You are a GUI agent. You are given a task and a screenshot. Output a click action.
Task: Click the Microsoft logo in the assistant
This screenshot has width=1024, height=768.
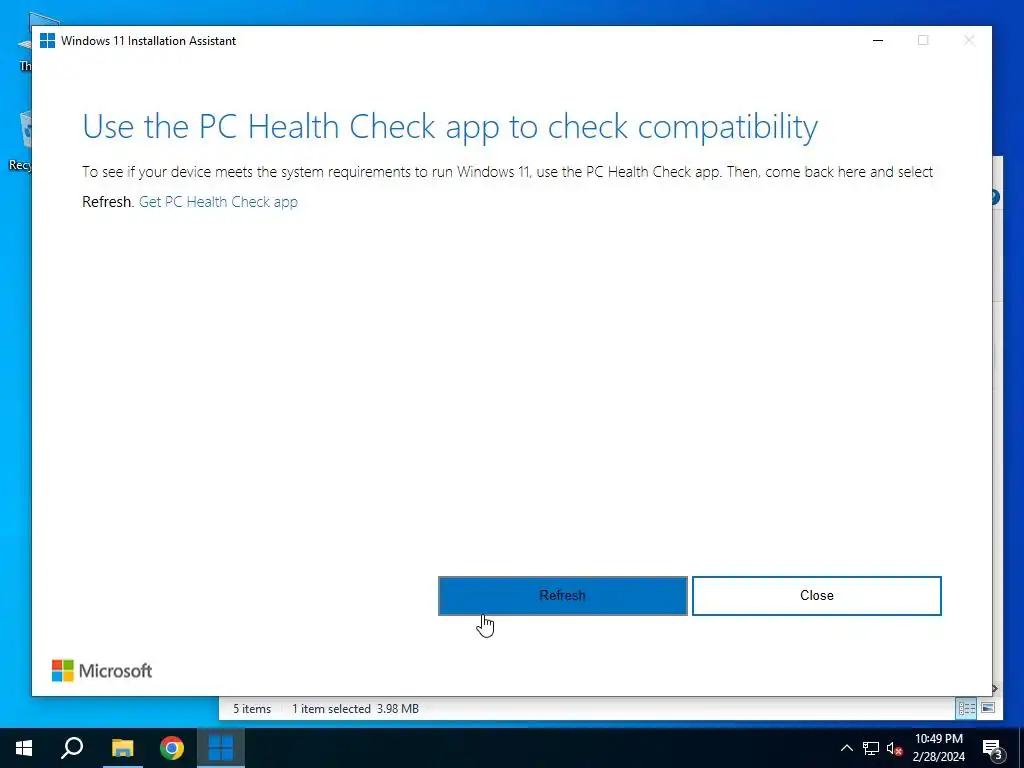click(x=102, y=671)
